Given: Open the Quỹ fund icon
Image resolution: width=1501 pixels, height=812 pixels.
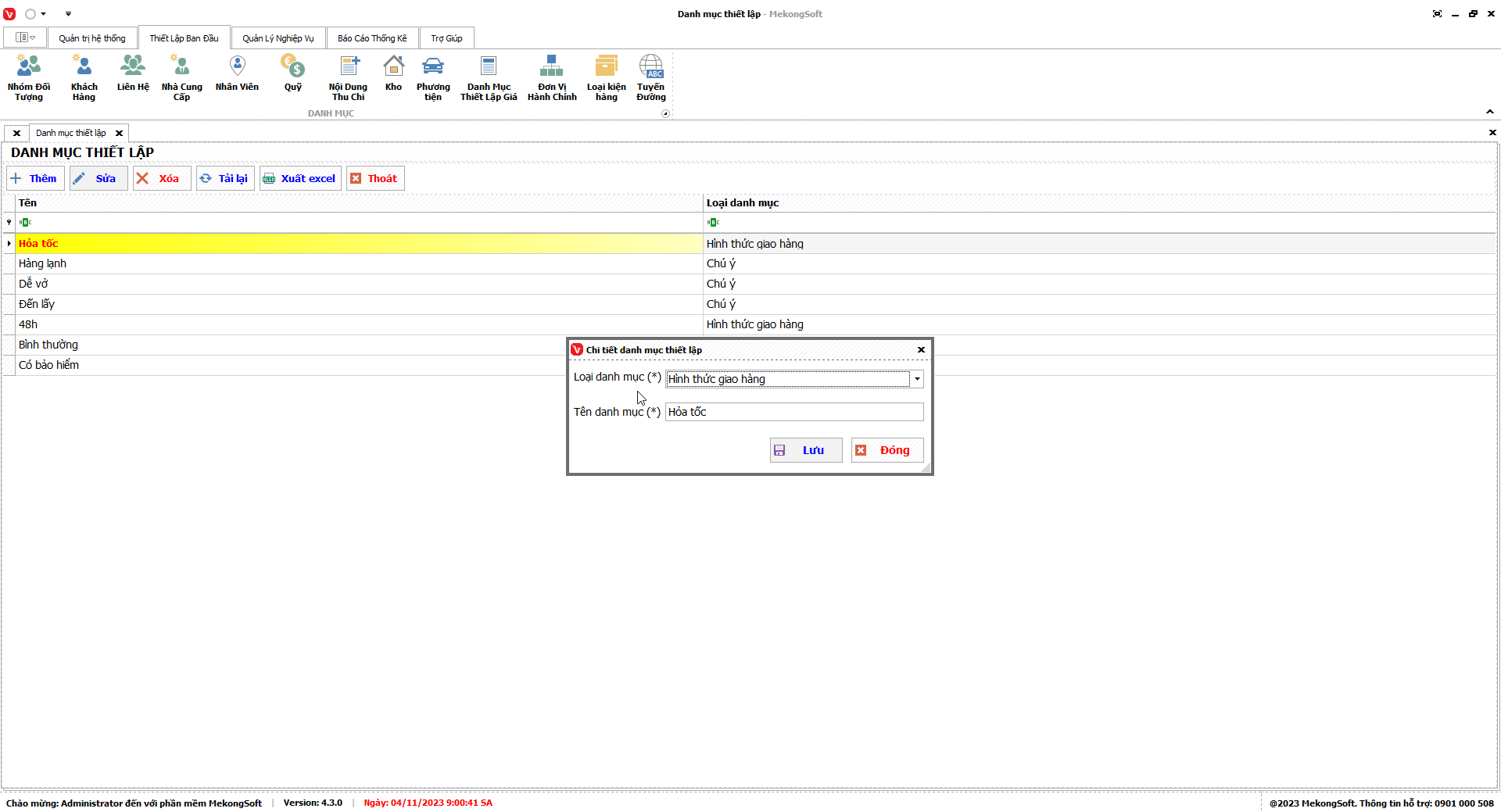Looking at the screenshot, I should [x=293, y=73].
